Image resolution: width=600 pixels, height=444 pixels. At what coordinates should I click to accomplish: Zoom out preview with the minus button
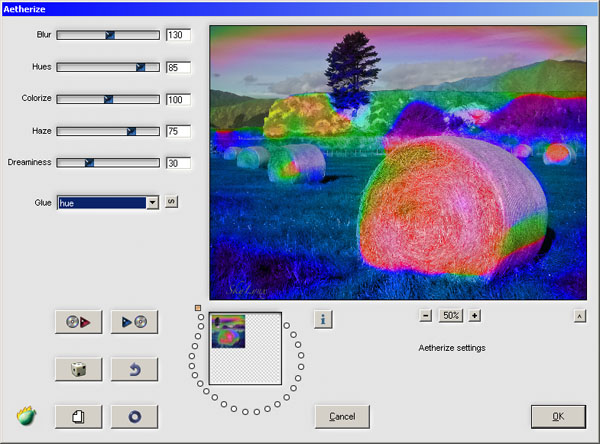[x=426, y=315]
